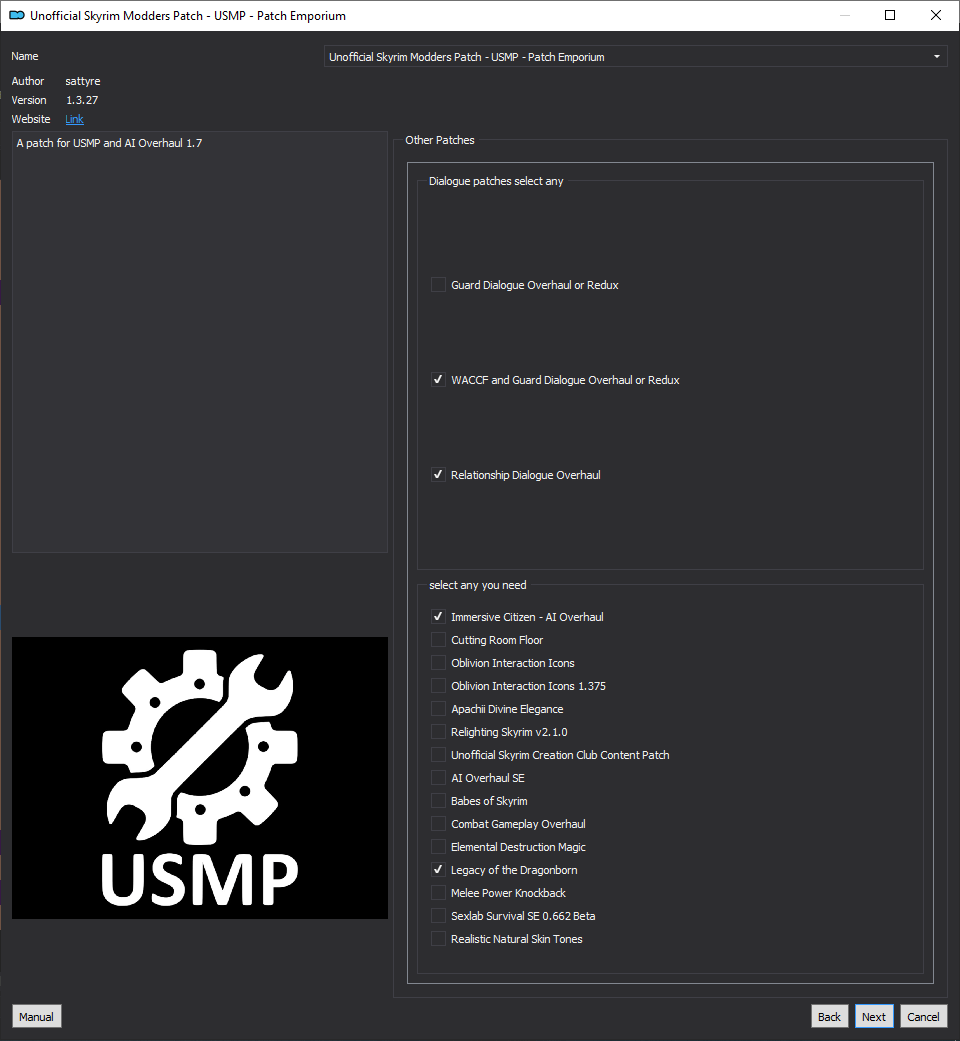Enable Elemental Destruction Magic patch
Viewport: 960px width, 1041px height.
point(438,847)
